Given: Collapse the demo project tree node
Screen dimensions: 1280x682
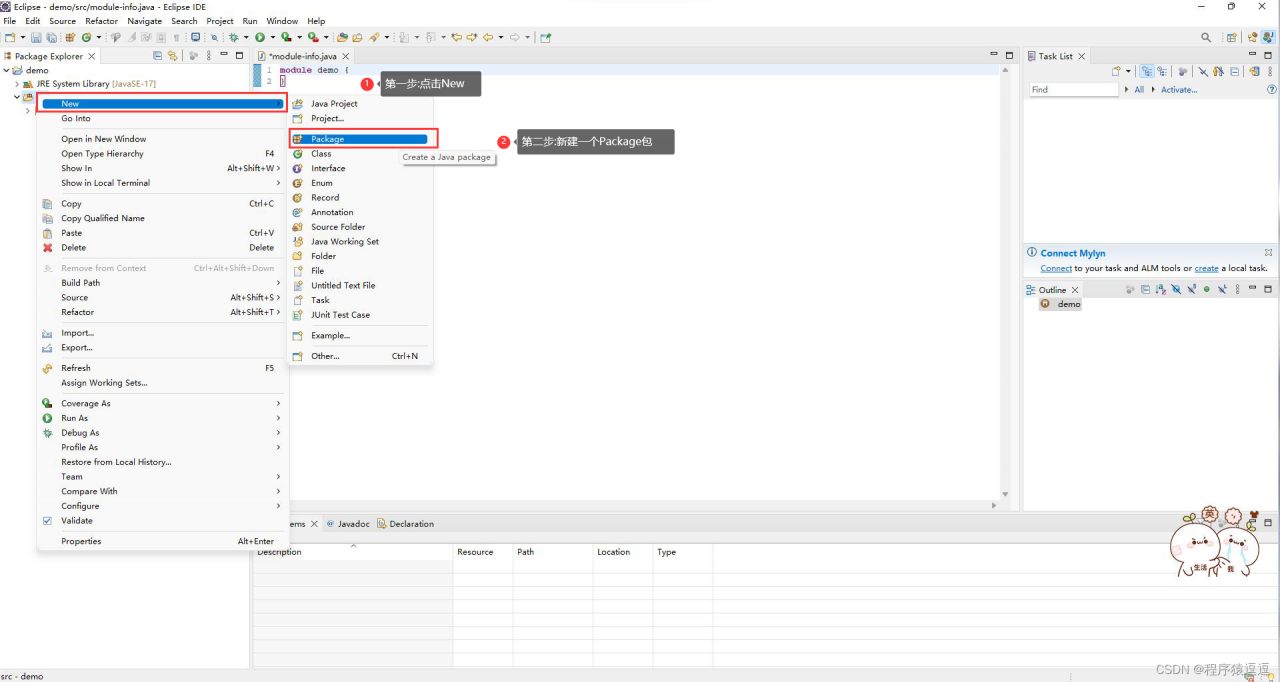Looking at the screenshot, I should coord(6,70).
